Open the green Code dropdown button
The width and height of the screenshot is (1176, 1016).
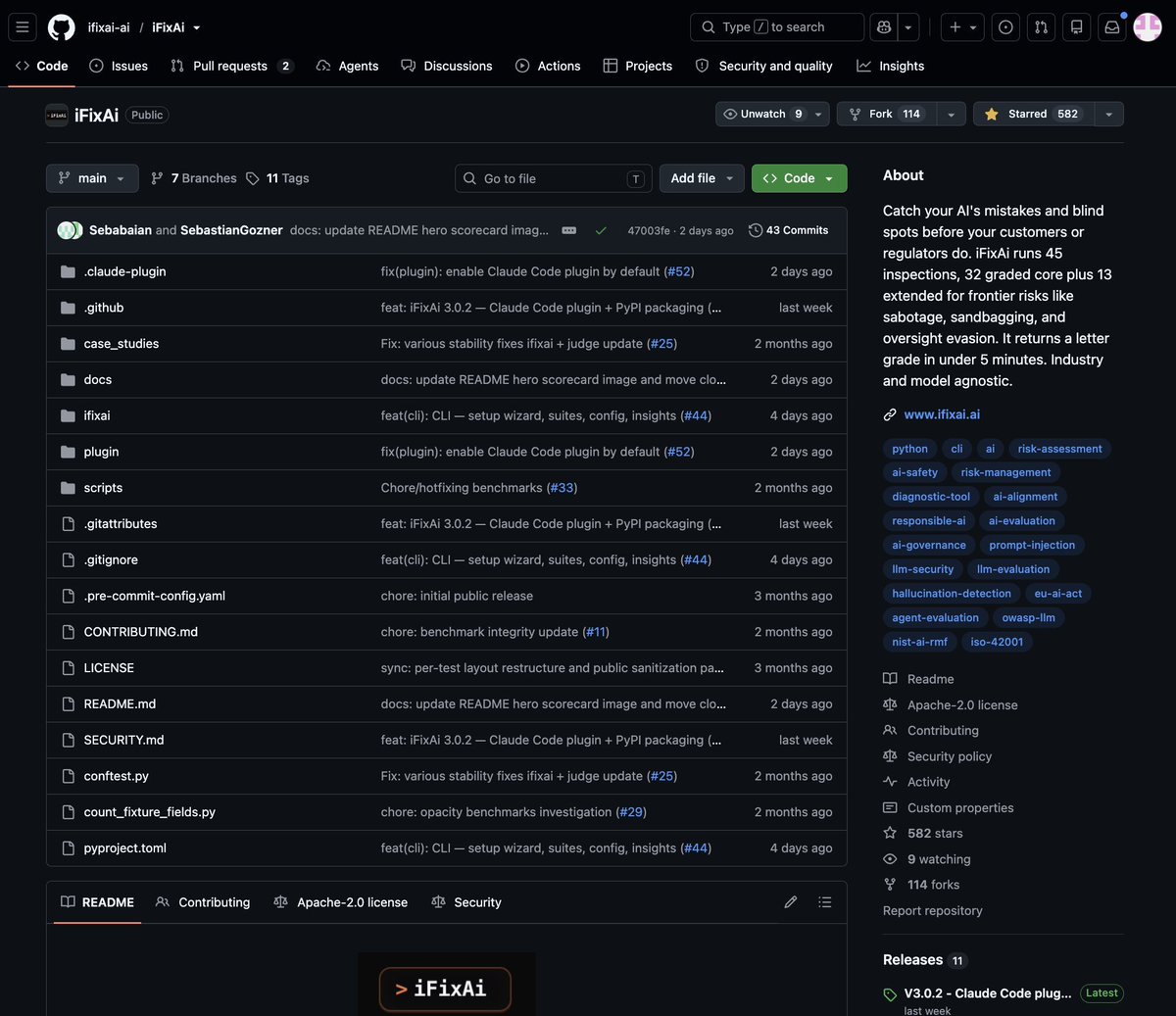[x=799, y=178]
